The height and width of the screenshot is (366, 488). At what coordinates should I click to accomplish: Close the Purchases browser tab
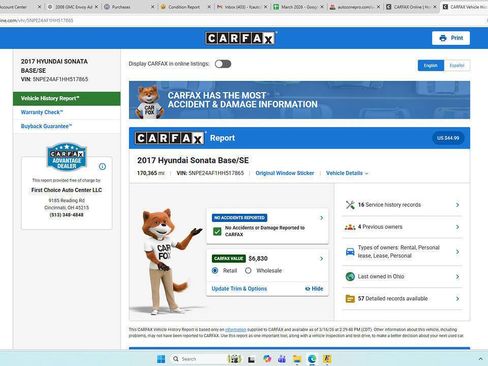tap(152, 7)
